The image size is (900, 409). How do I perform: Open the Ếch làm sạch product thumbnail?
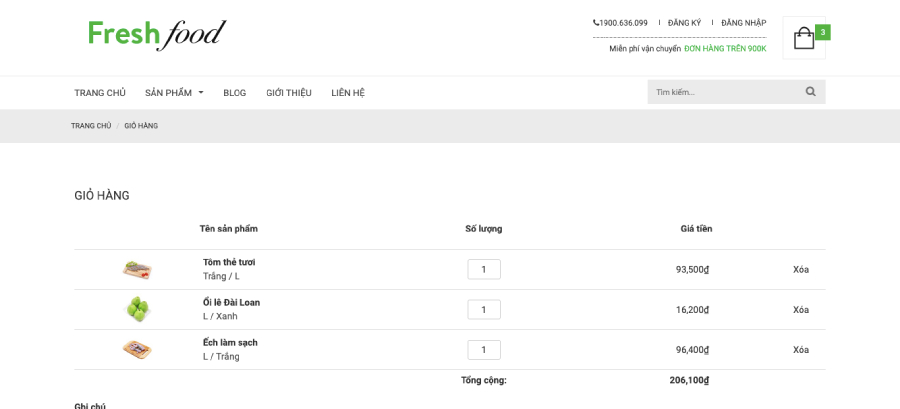click(x=137, y=349)
